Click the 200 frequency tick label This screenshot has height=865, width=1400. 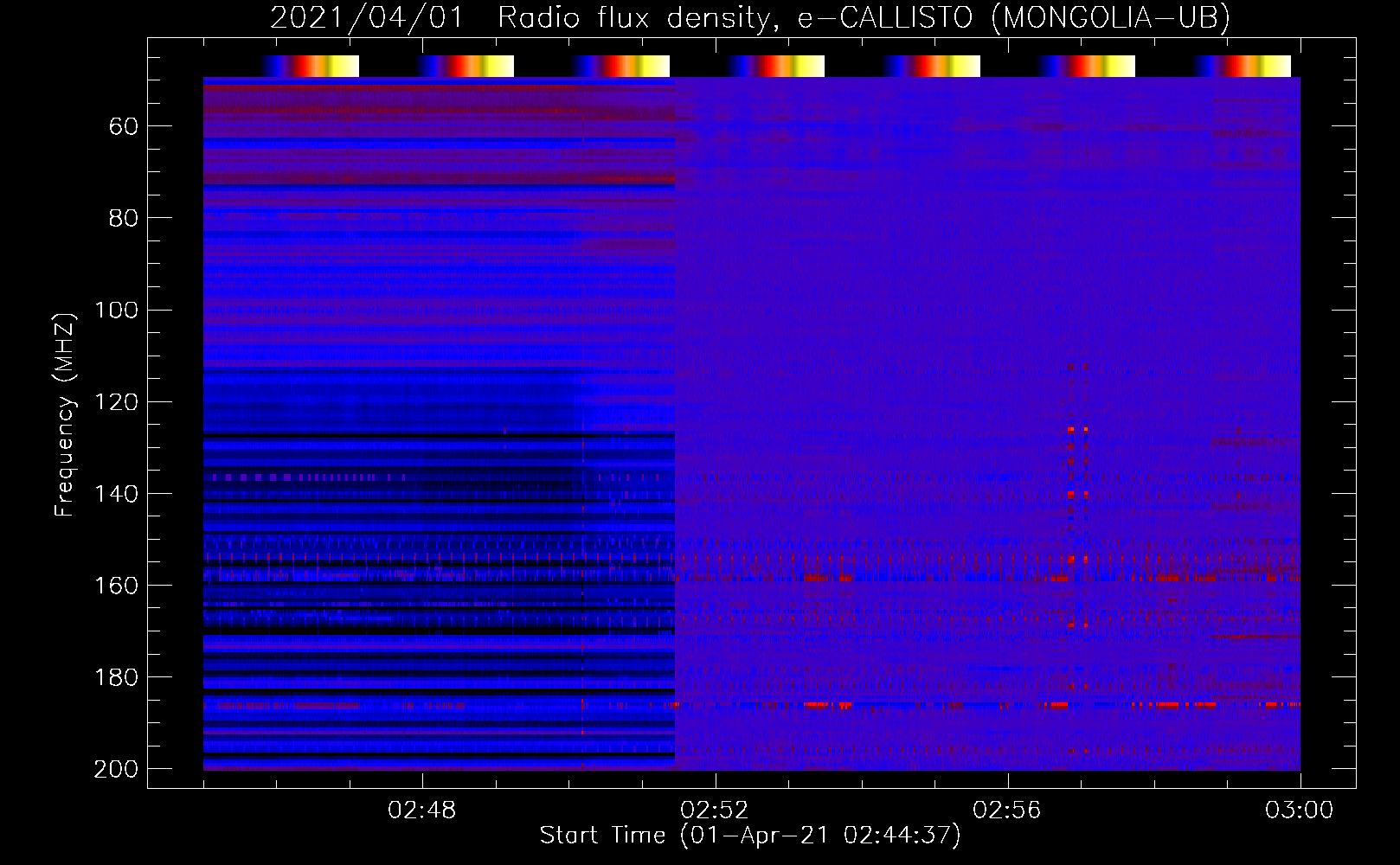coord(117,769)
